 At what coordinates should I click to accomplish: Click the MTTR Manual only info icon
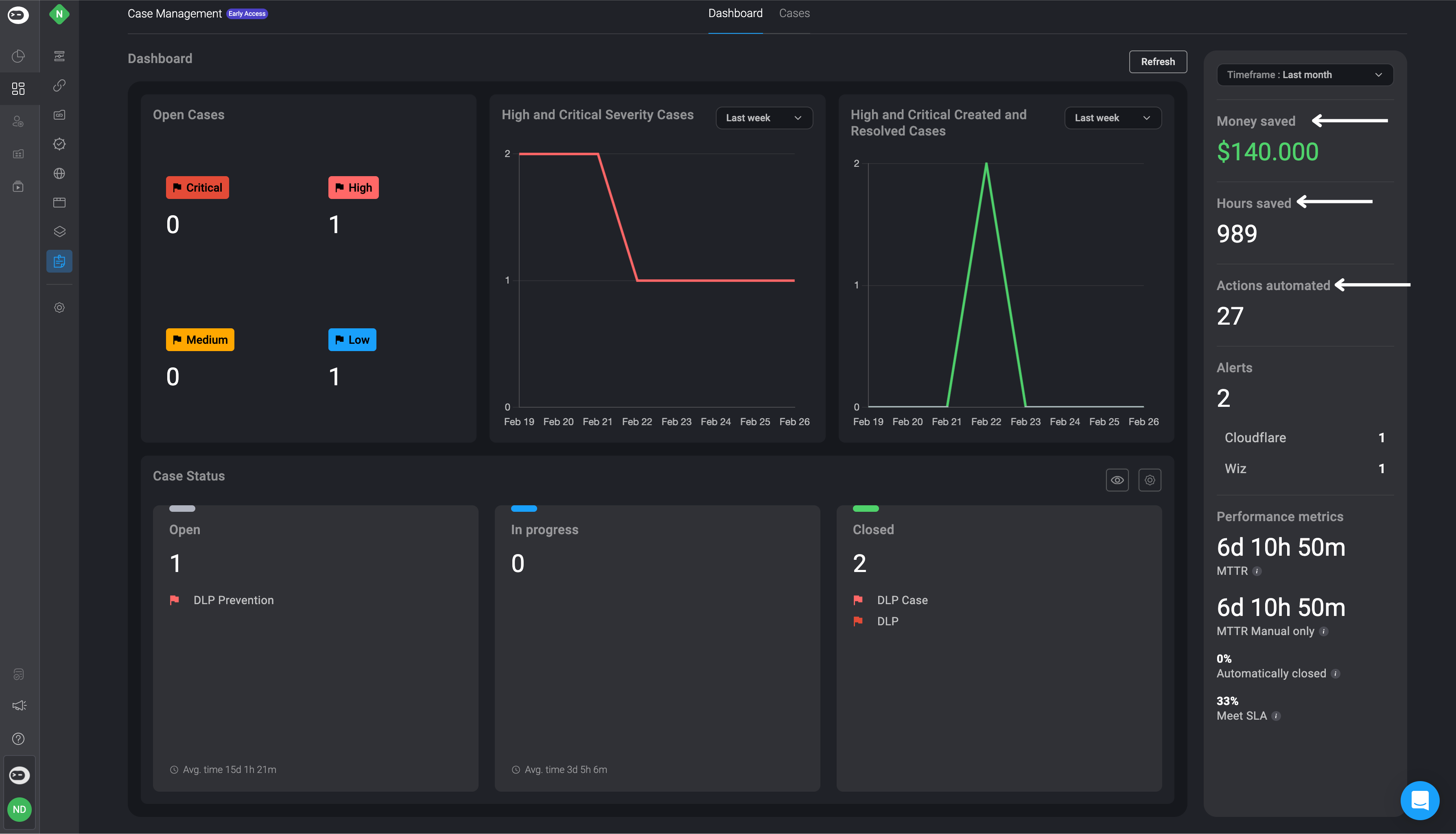1323,631
